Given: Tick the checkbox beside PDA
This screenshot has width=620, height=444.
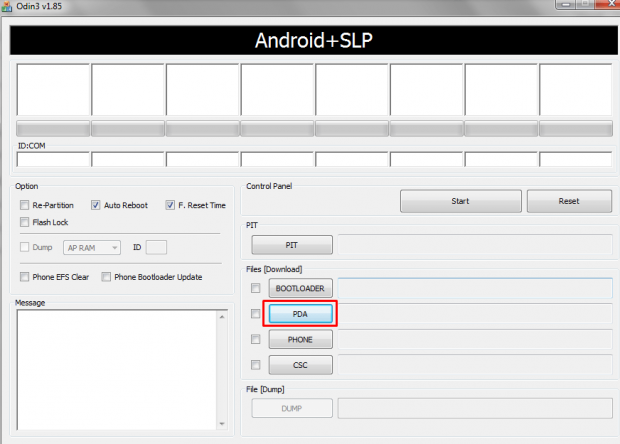Looking at the screenshot, I should pos(256,314).
